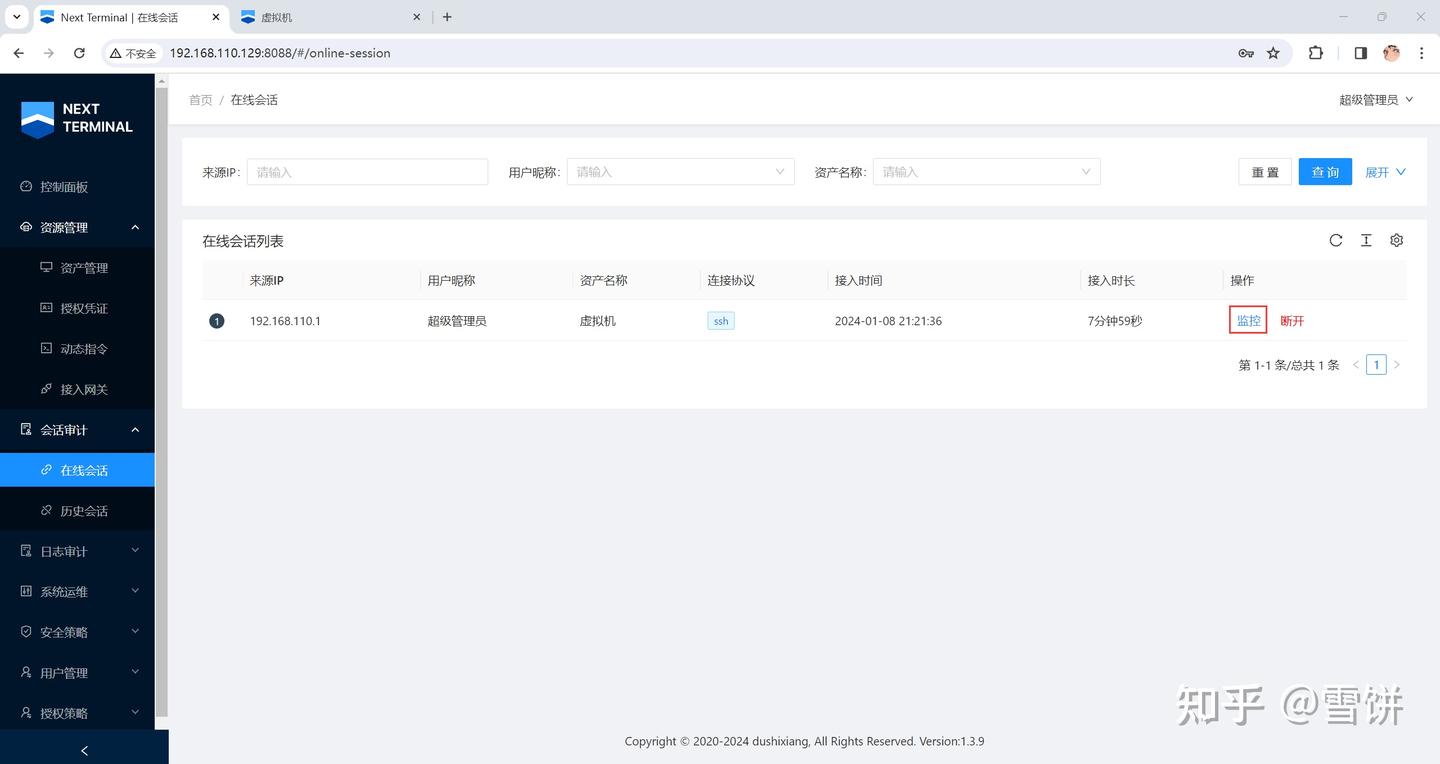This screenshot has width=1440, height=764.
Task: Expand the 安全策略 sidebar group
Action: pyautogui.click(x=77, y=632)
